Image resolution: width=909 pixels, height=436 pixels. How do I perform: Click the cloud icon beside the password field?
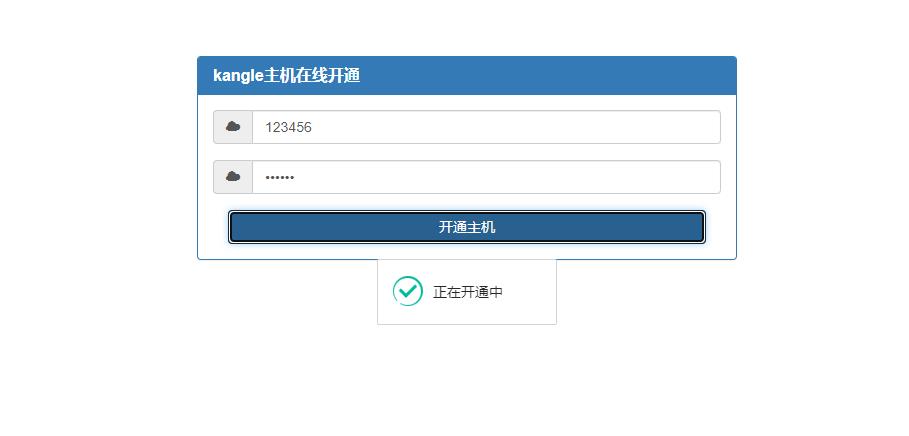pyautogui.click(x=233, y=176)
